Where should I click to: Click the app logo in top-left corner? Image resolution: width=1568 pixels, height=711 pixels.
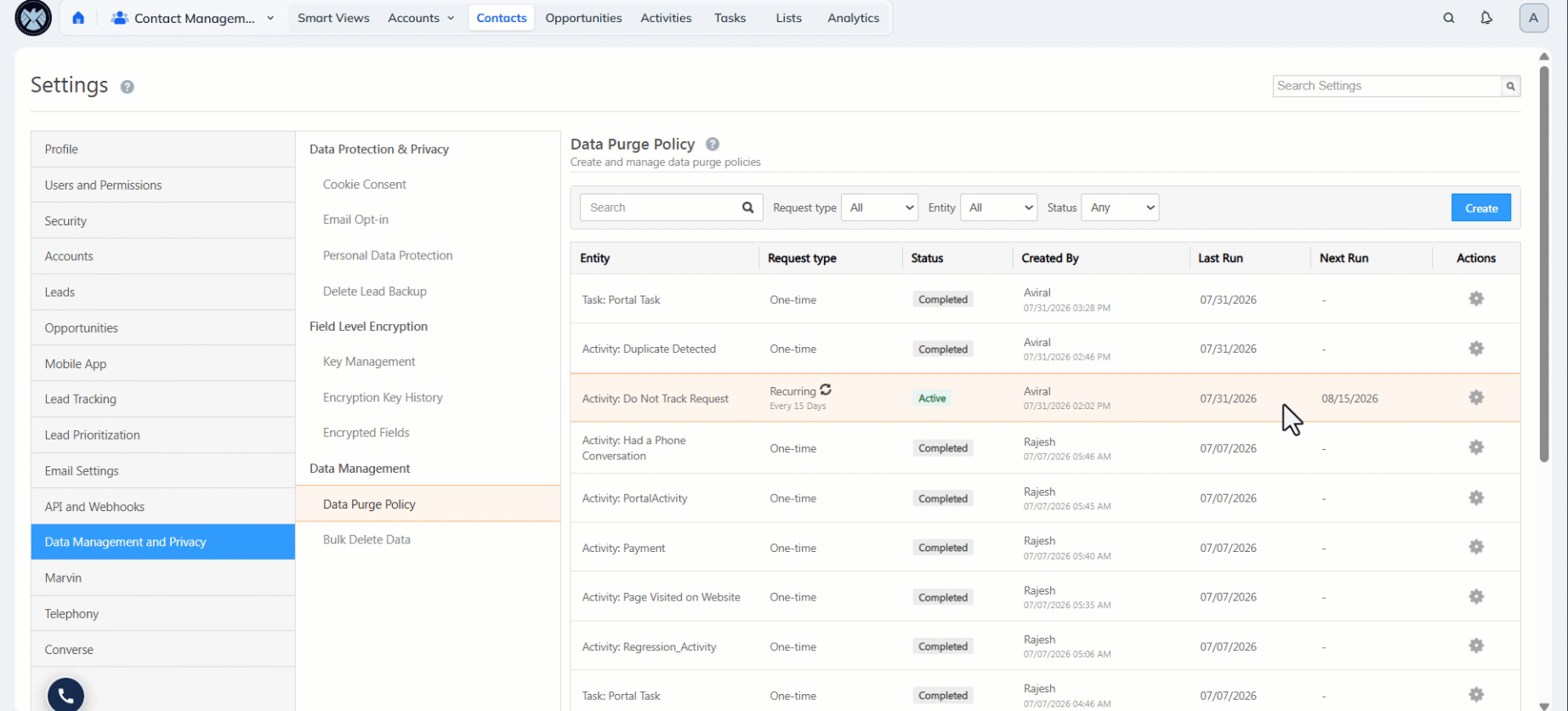(x=33, y=18)
